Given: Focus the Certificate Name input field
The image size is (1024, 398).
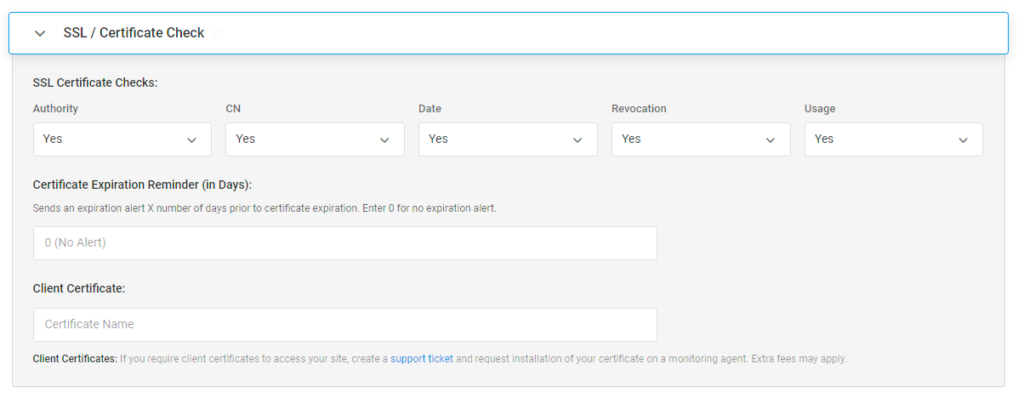Looking at the screenshot, I should click(x=345, y=325).
